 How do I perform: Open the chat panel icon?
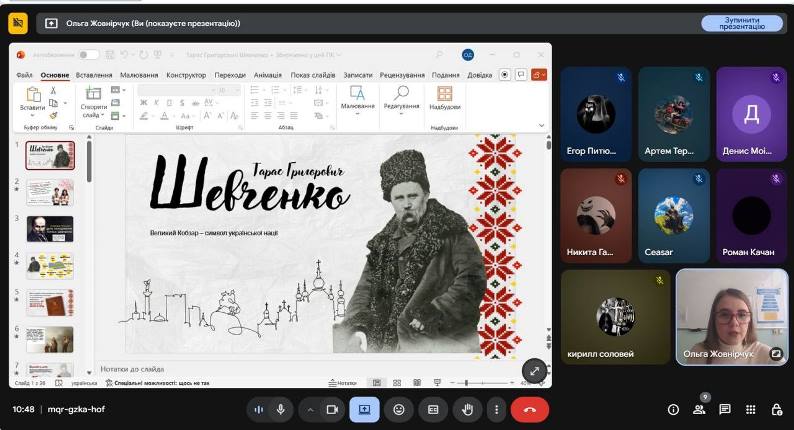(x=725, y=409)
